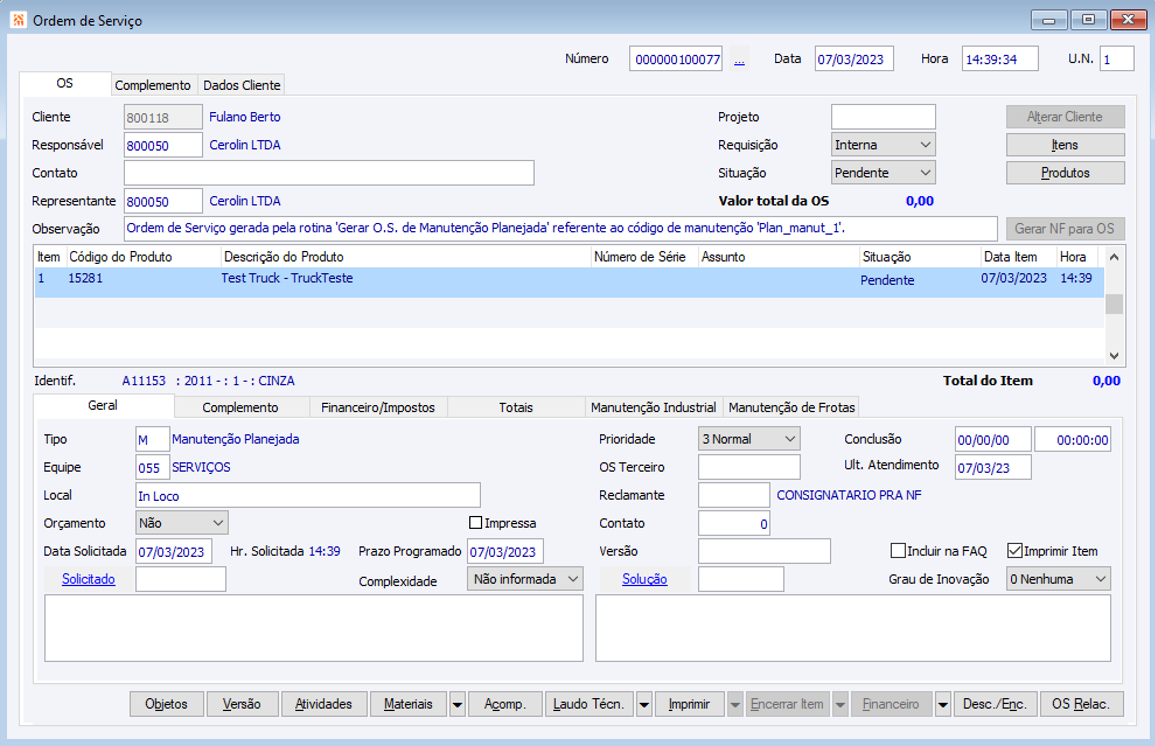Click the Prazo Programado date field
This screenshot has height=746, width=1155.
click(x=505, y=552)
